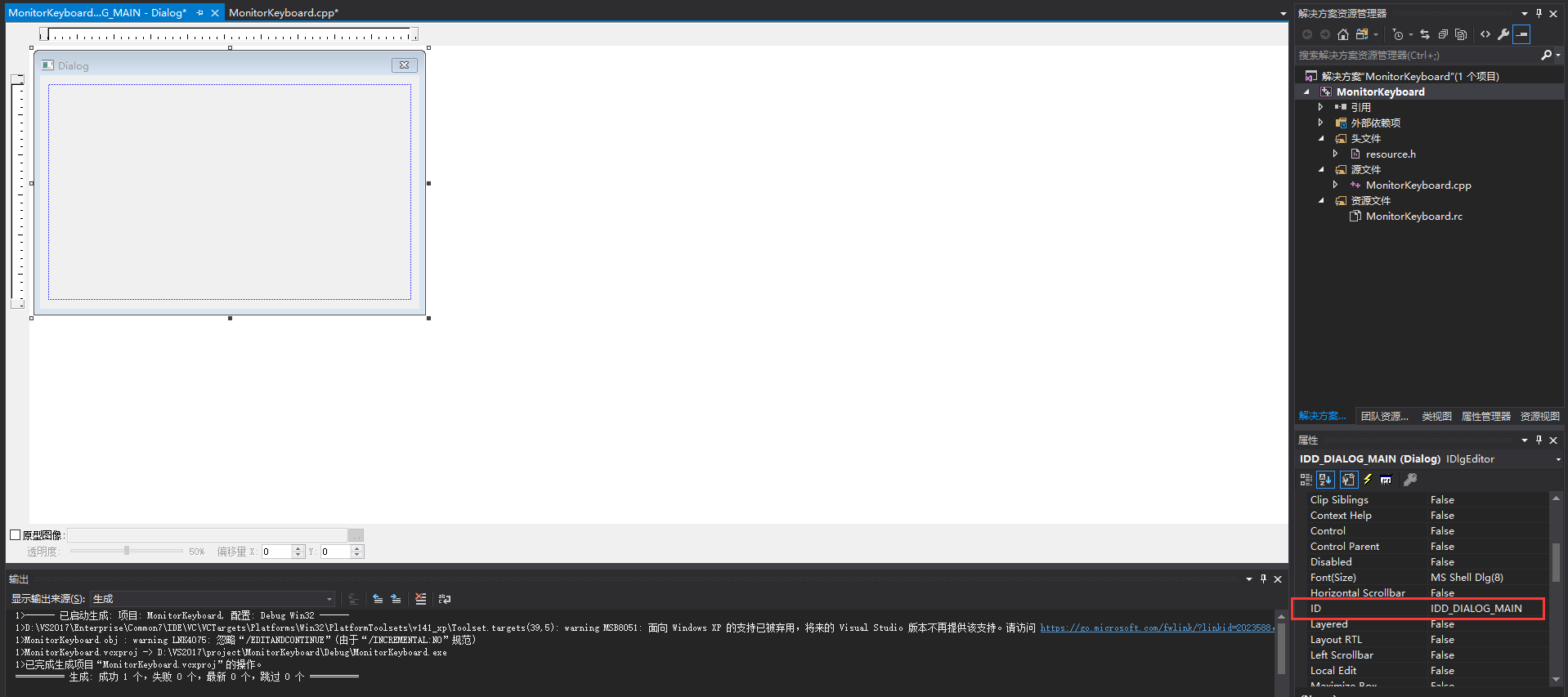Open the Output panel window options dropdown

[1248, 579]
